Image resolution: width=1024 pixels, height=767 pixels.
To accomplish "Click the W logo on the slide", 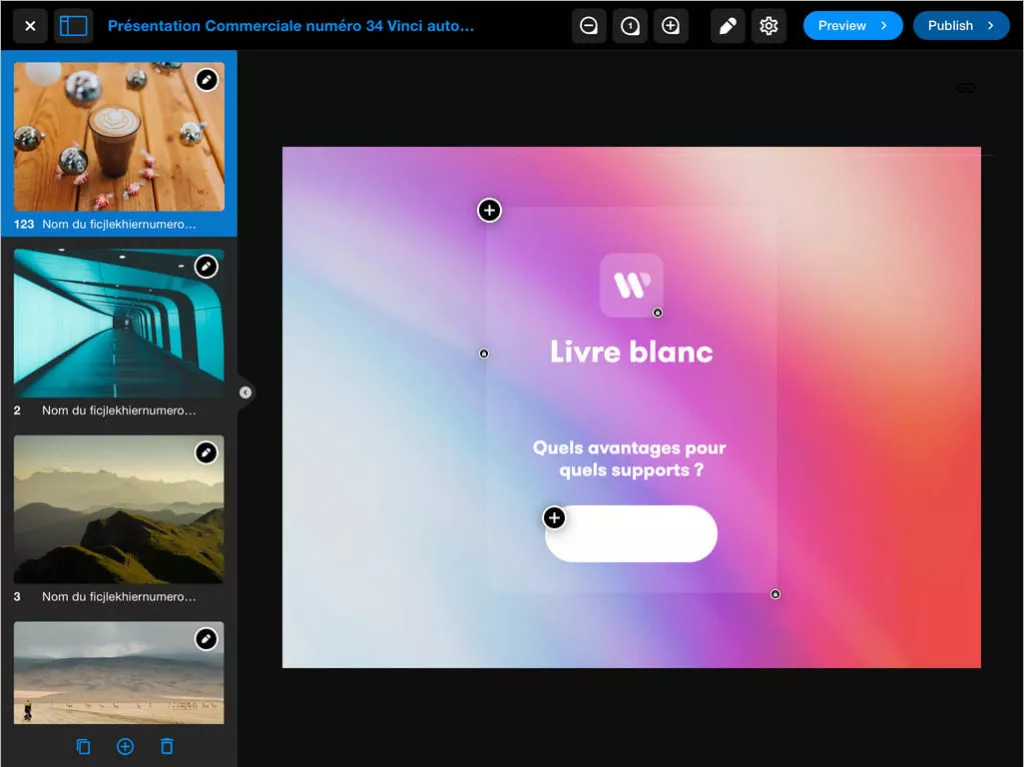I will click(x=632, y=286).
